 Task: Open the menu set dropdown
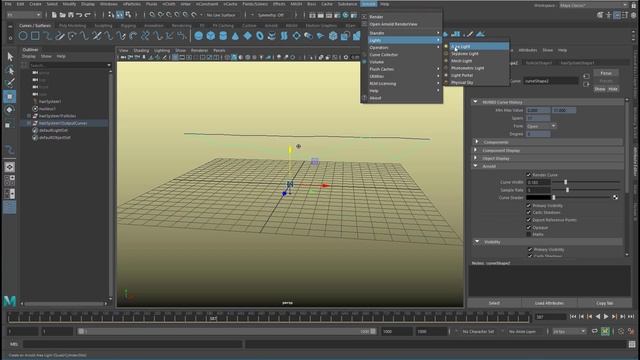[24, 15]
